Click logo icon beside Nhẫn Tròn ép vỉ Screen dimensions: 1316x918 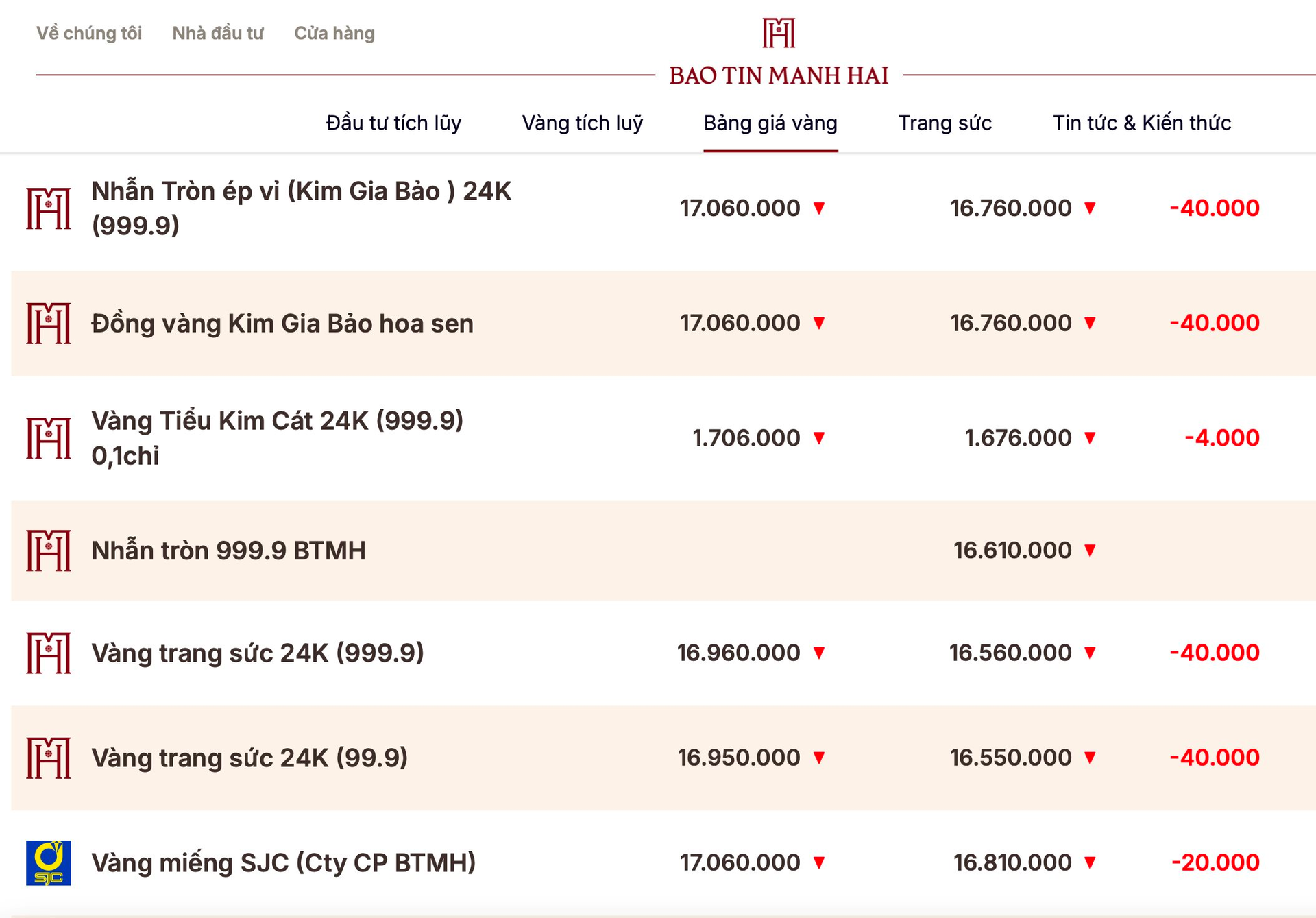[49, 208]
